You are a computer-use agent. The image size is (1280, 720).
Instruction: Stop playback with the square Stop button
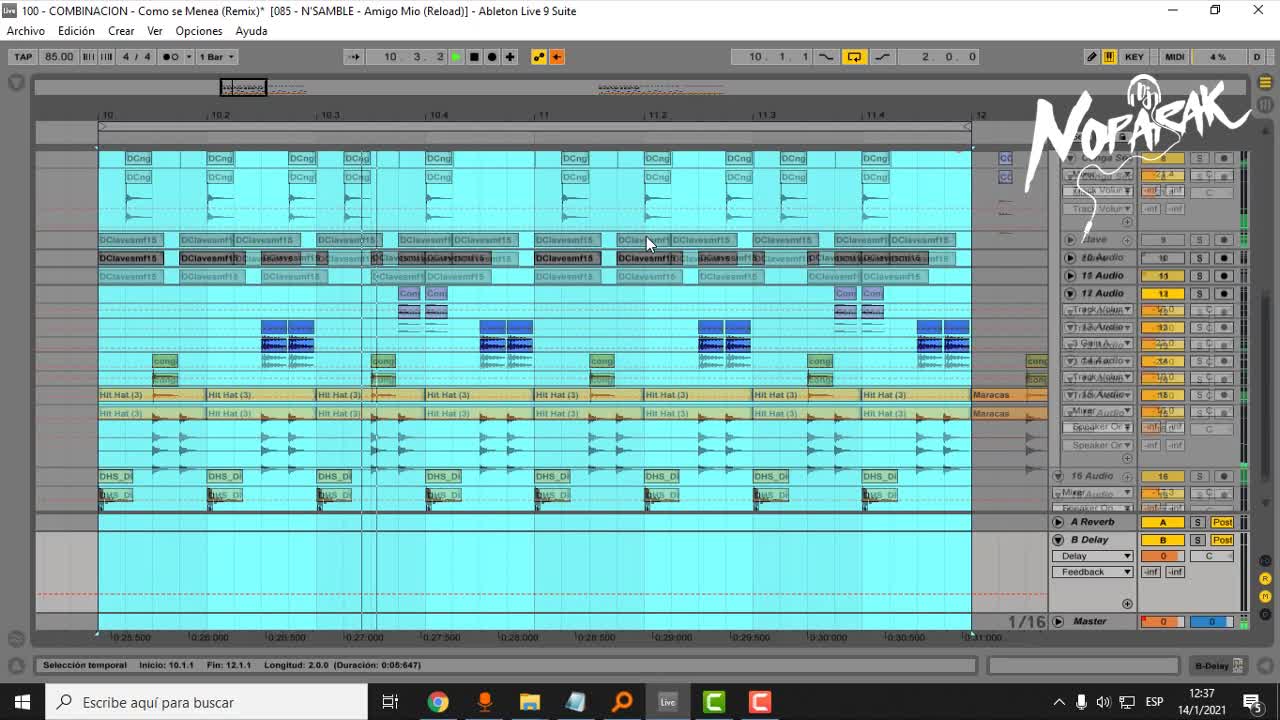474,57
